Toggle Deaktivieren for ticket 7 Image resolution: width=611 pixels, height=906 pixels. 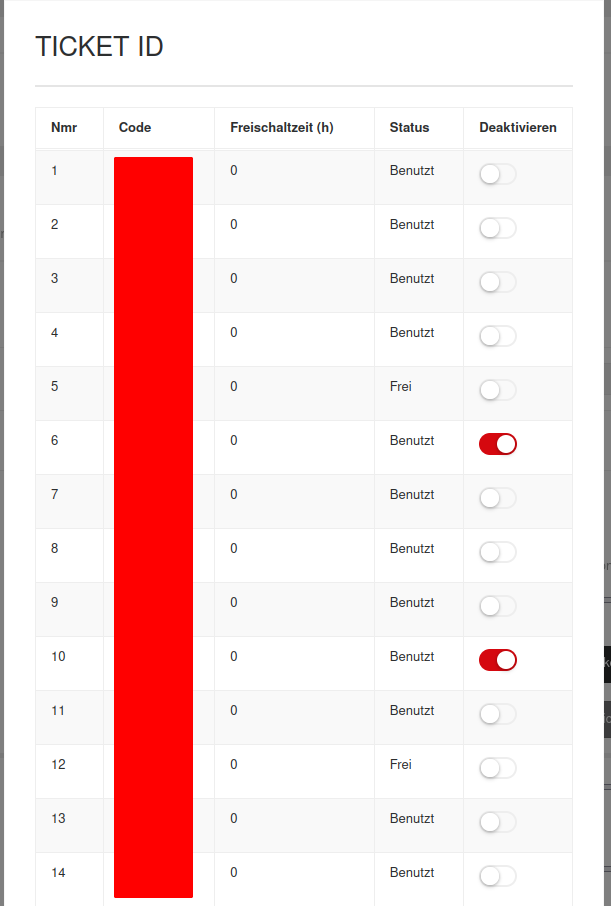(497, 498)
